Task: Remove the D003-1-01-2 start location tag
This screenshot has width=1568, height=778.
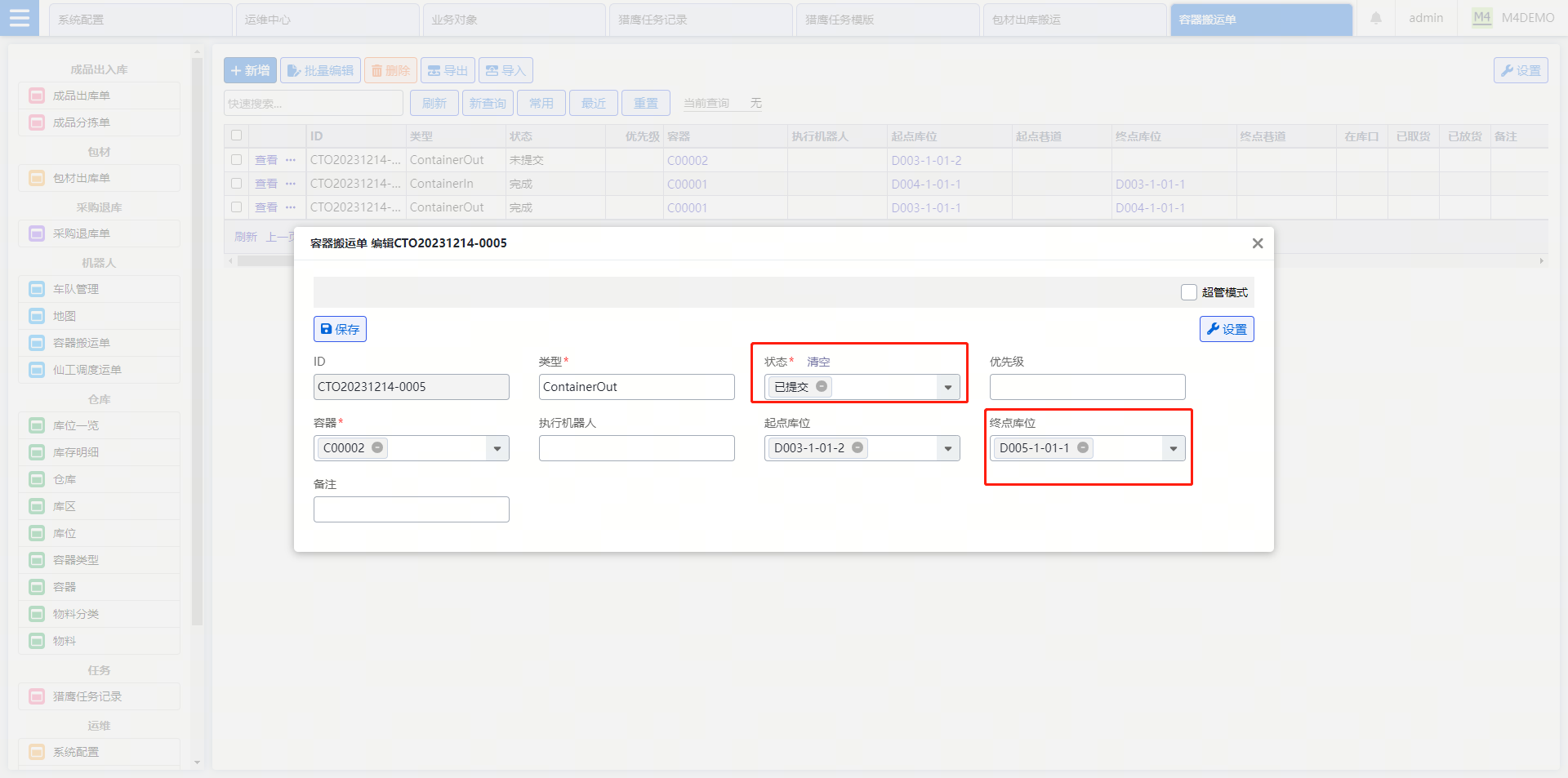Action: [857, 447]
